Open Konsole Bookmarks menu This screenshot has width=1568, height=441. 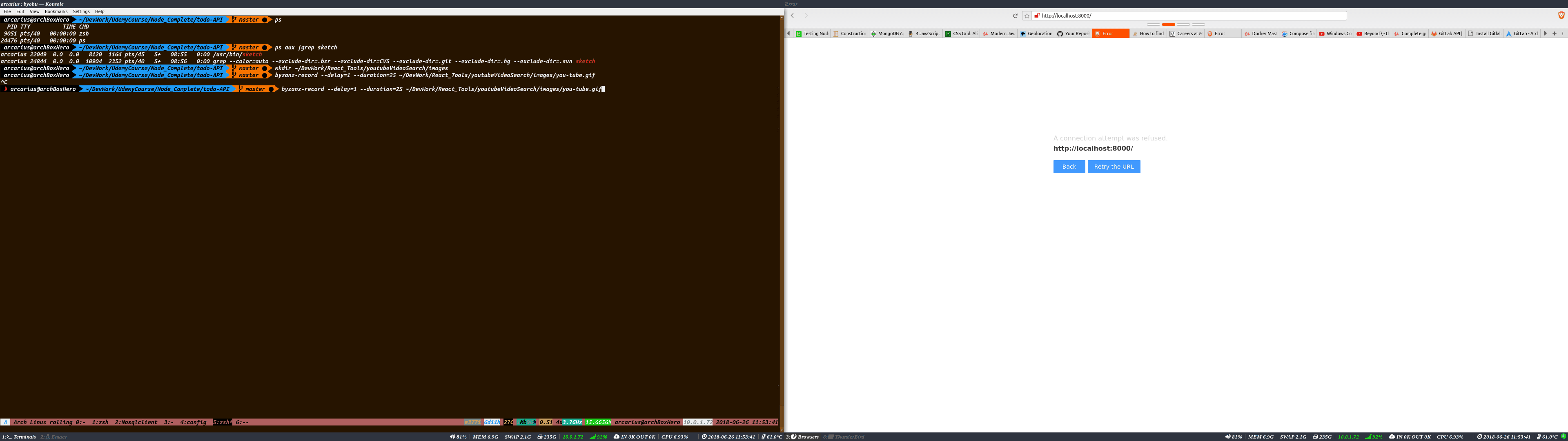click(56, 11)
